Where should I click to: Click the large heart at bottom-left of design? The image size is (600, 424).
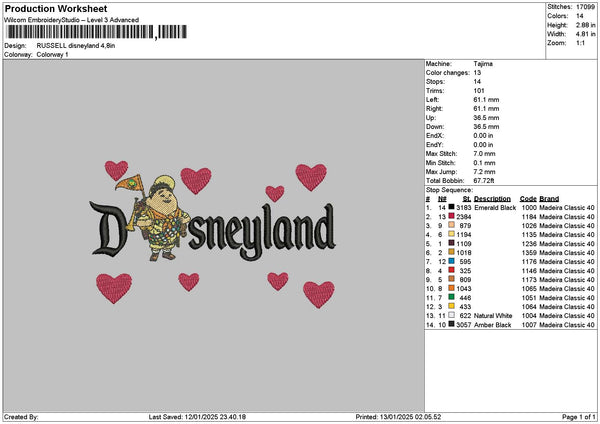(x=114, y=288)
